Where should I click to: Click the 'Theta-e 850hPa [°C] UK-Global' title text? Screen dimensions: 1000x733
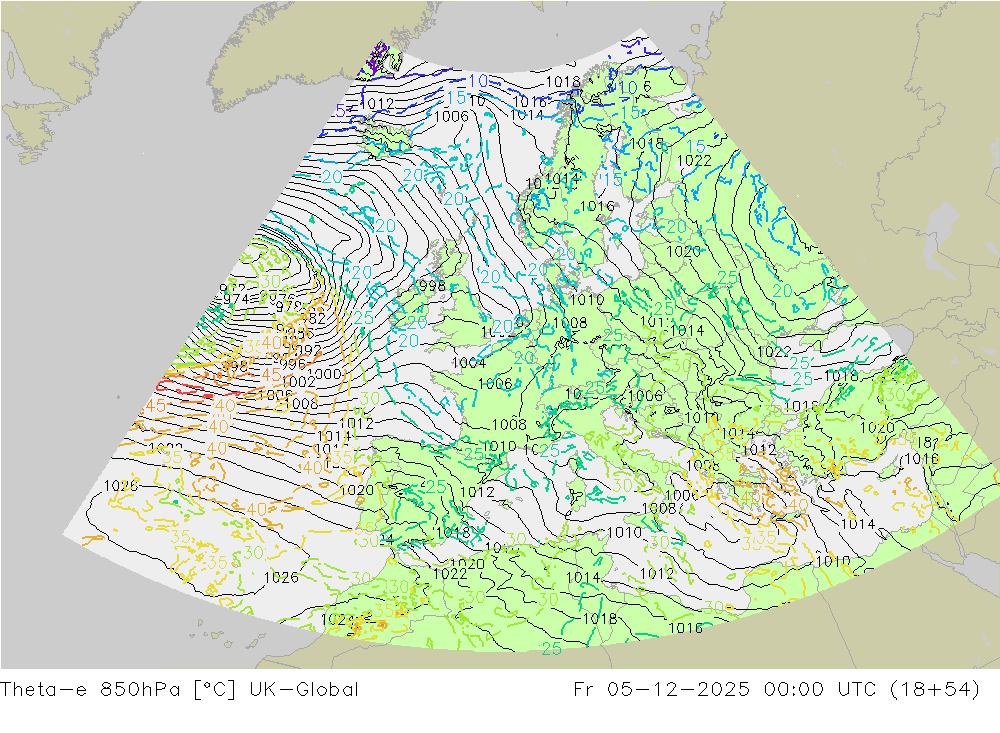pyautogui.click(x=180, y=690)
